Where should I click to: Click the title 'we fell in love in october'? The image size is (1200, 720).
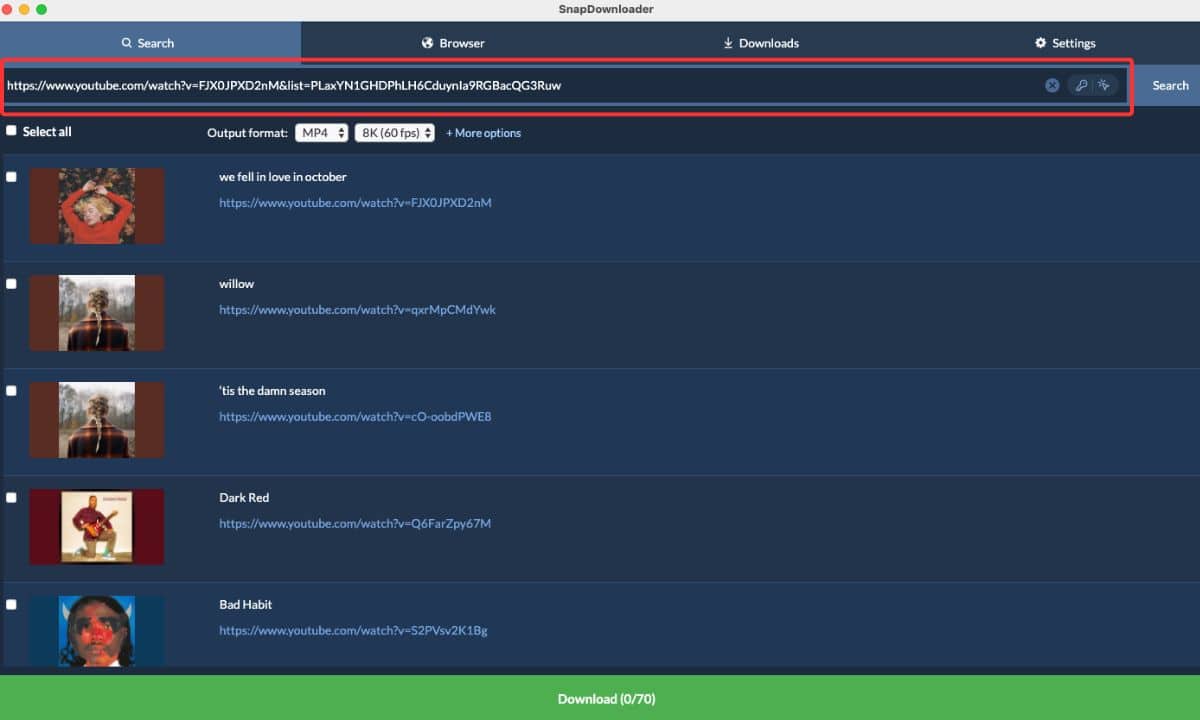(x=283, y=177)
